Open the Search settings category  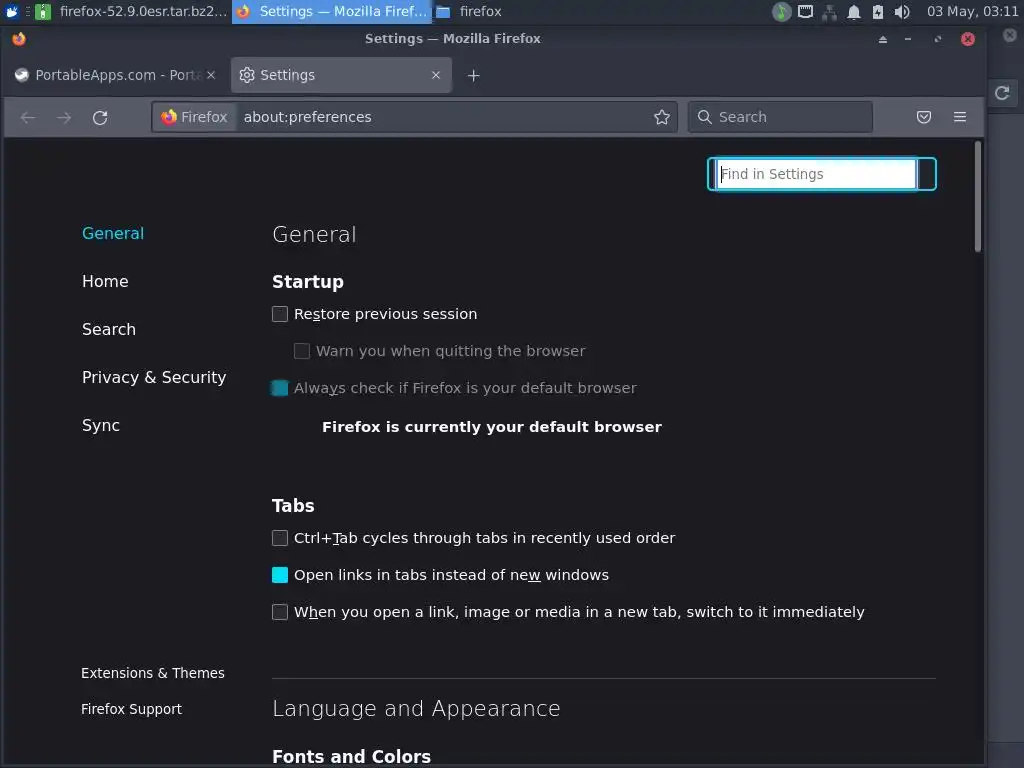[x=109, y=329]
